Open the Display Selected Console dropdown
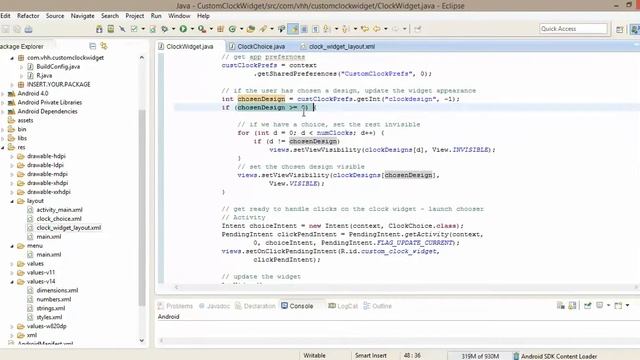640x360 pixels. 608,305
